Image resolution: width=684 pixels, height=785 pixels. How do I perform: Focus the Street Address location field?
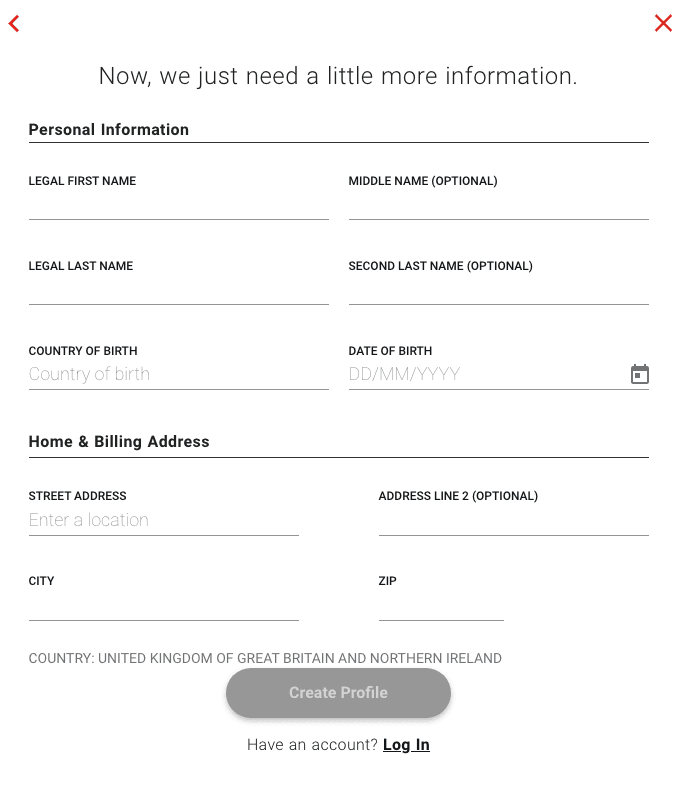coord(163,521)
